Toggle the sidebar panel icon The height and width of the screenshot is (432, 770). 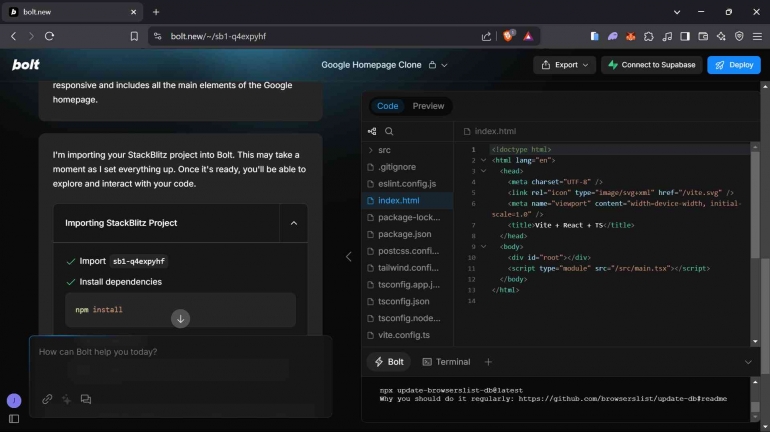[14, 419]
